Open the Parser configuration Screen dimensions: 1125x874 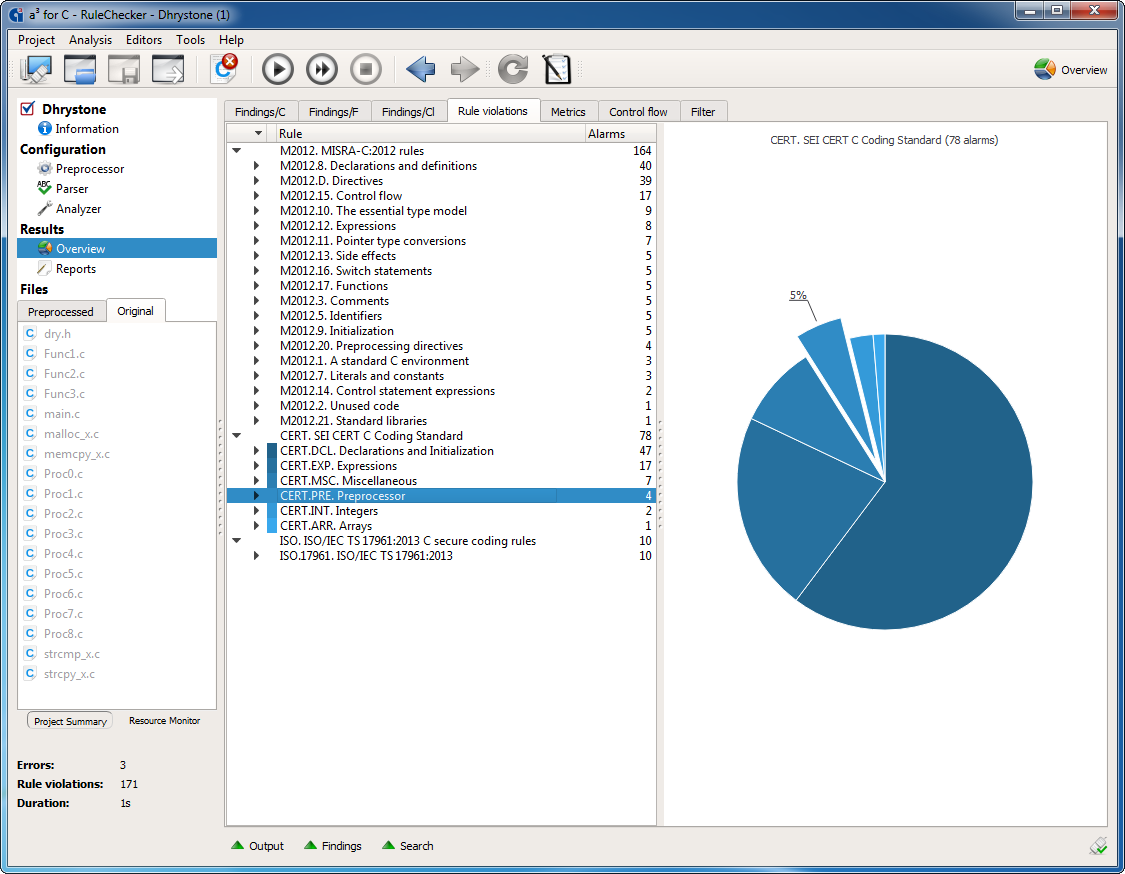click(x=72, y=189)
